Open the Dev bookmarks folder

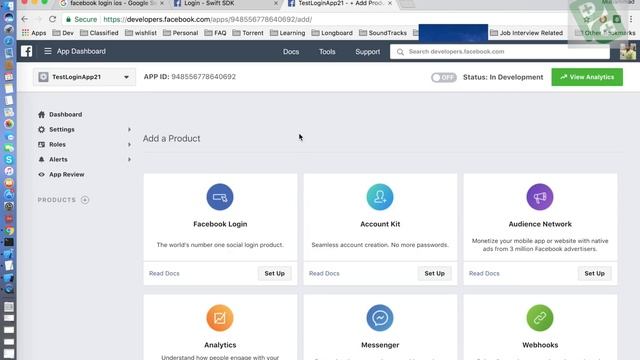[63, 33]
